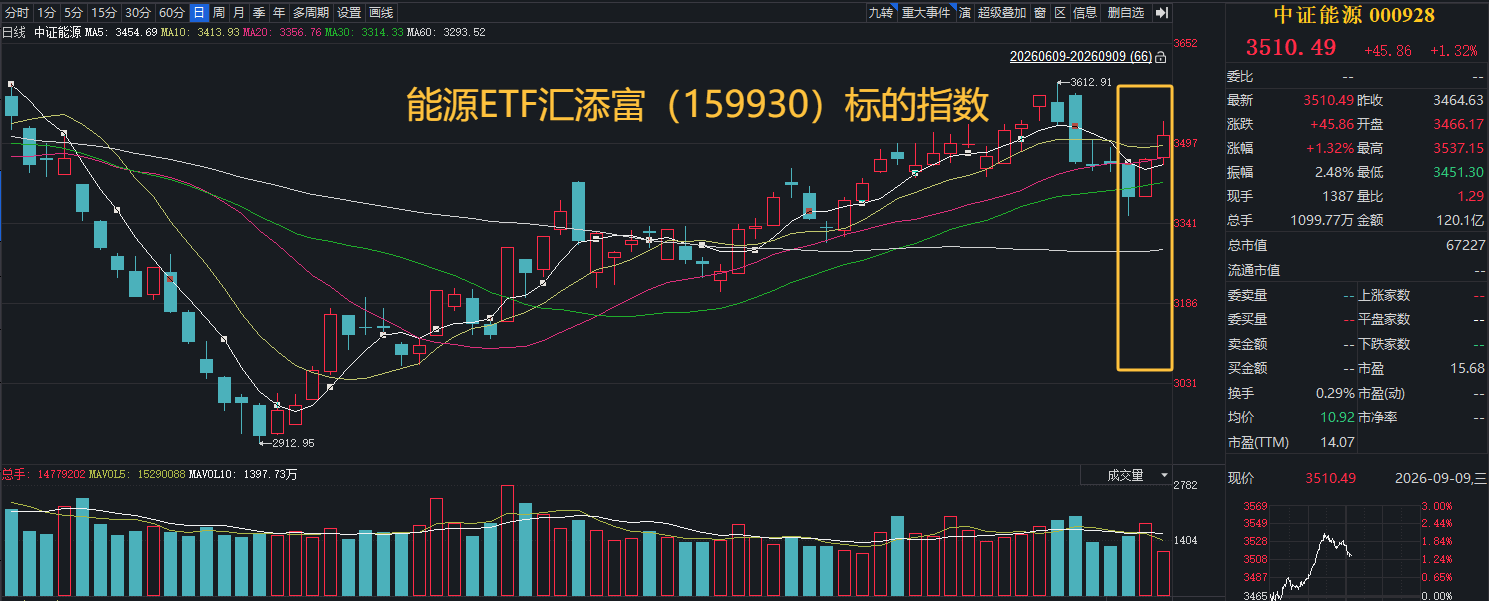
Task: Open the 信息 info panel
Action: coord(1086,13)
